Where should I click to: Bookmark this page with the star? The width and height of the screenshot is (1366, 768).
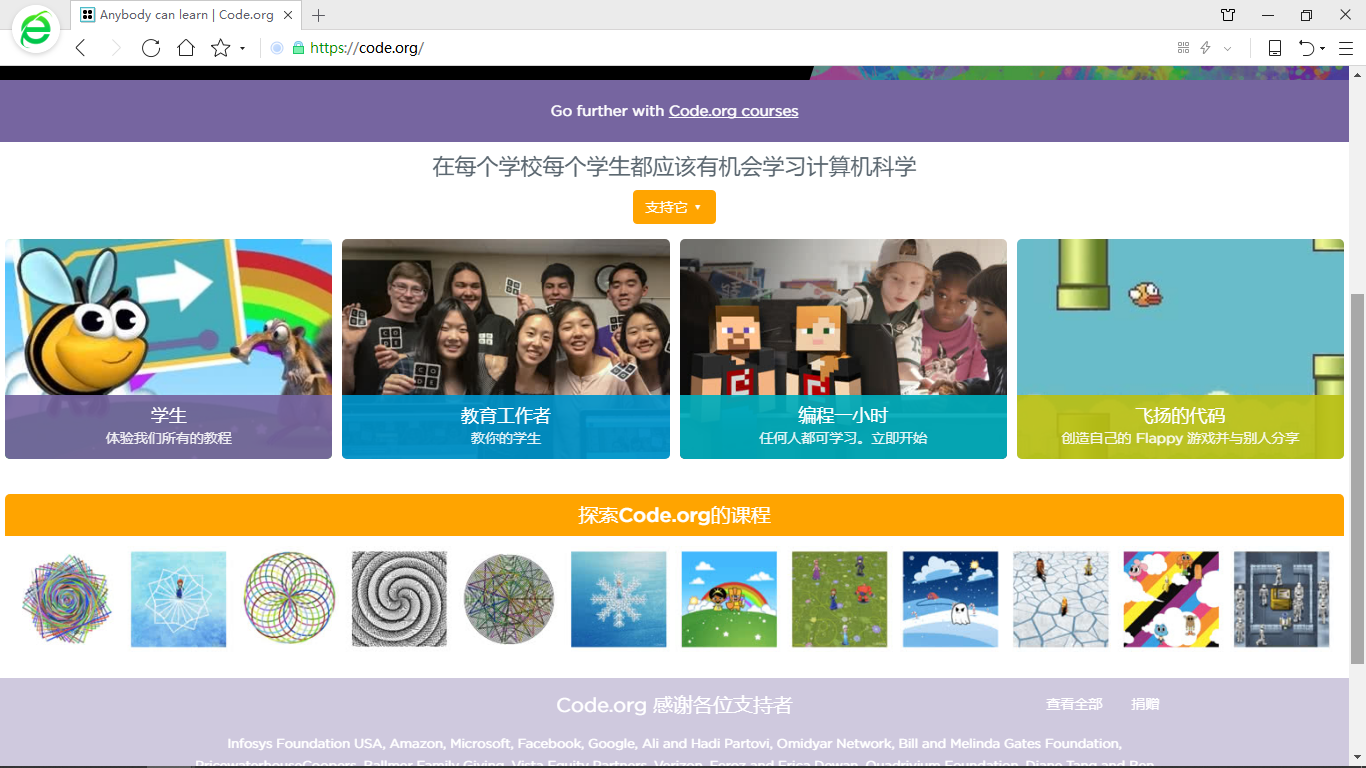point(220,48)
